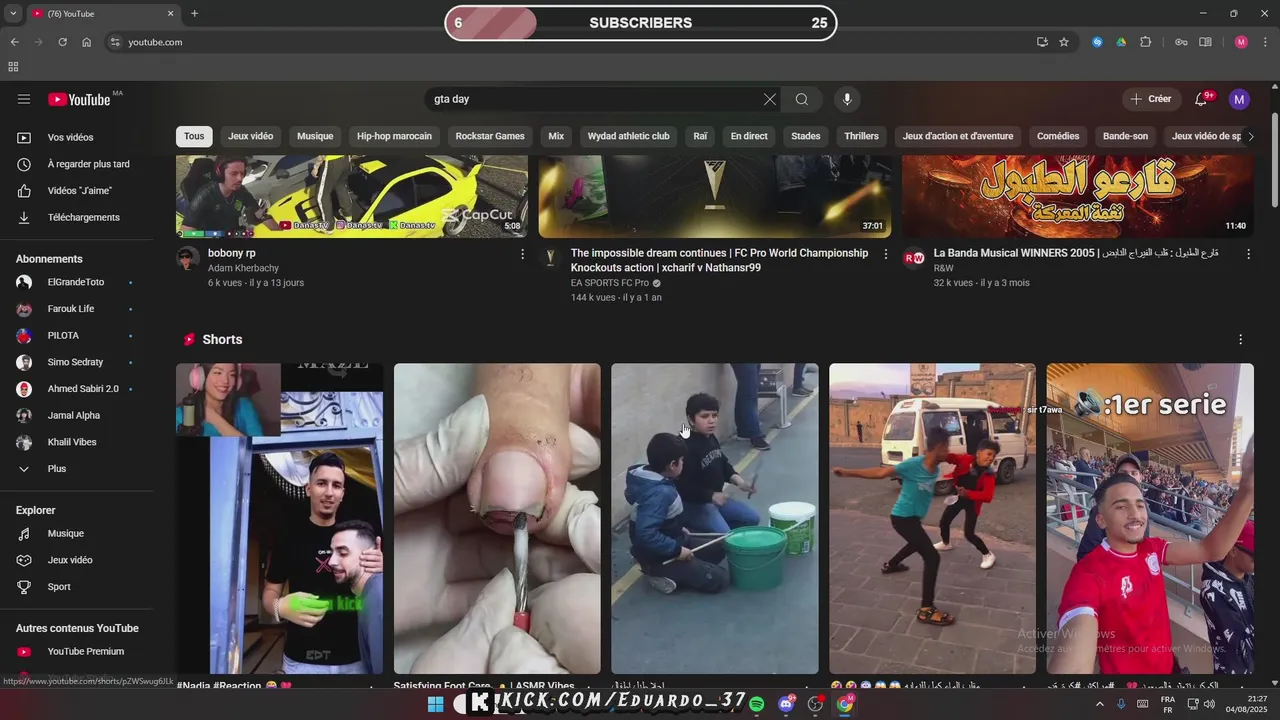Show hidden system tray icons chevron
Viewport: 1280px width, 720px height.
click(1101, 704)
